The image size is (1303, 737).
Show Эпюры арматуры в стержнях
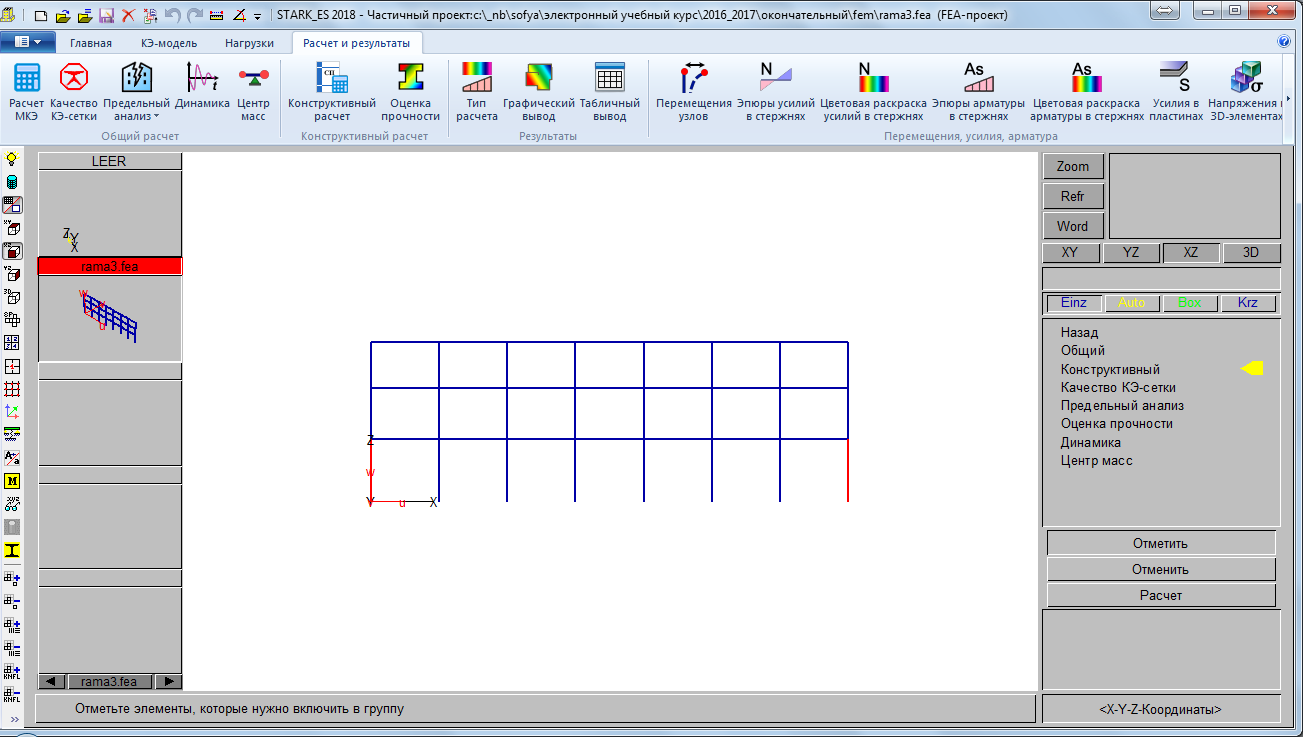tap(979, 92)
